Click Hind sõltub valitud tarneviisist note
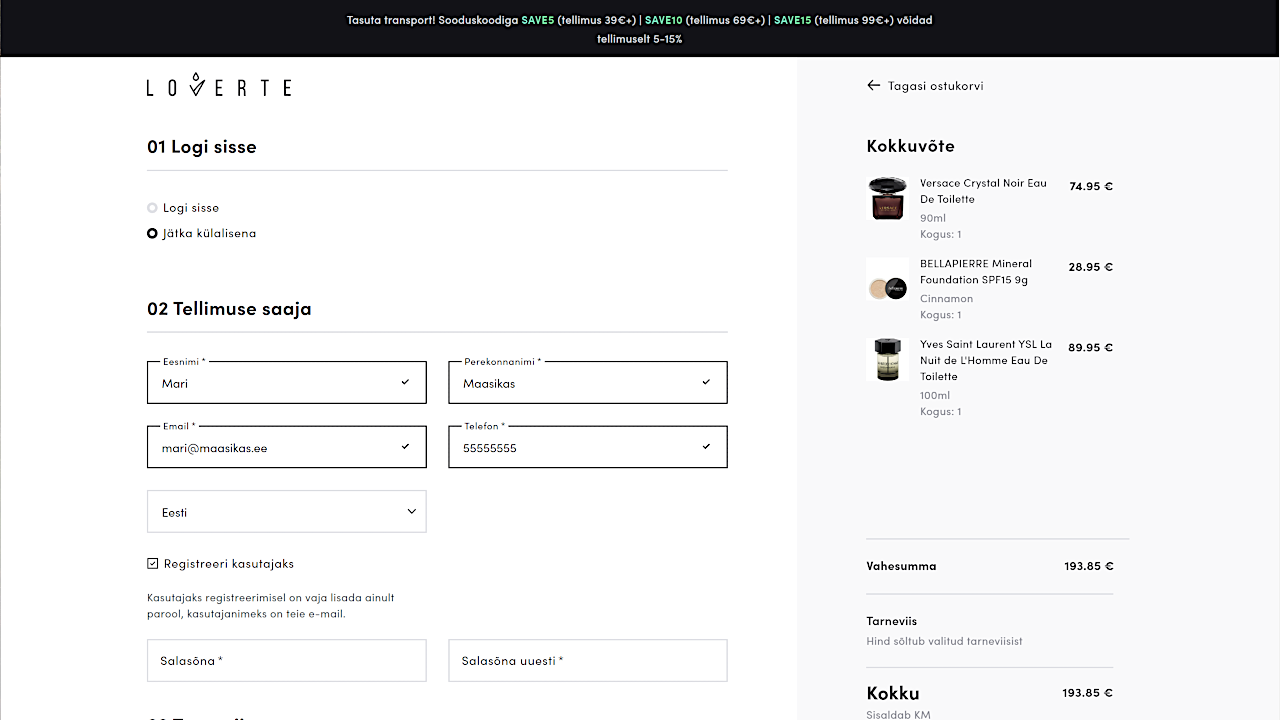1280x720 pixels. 945,641
